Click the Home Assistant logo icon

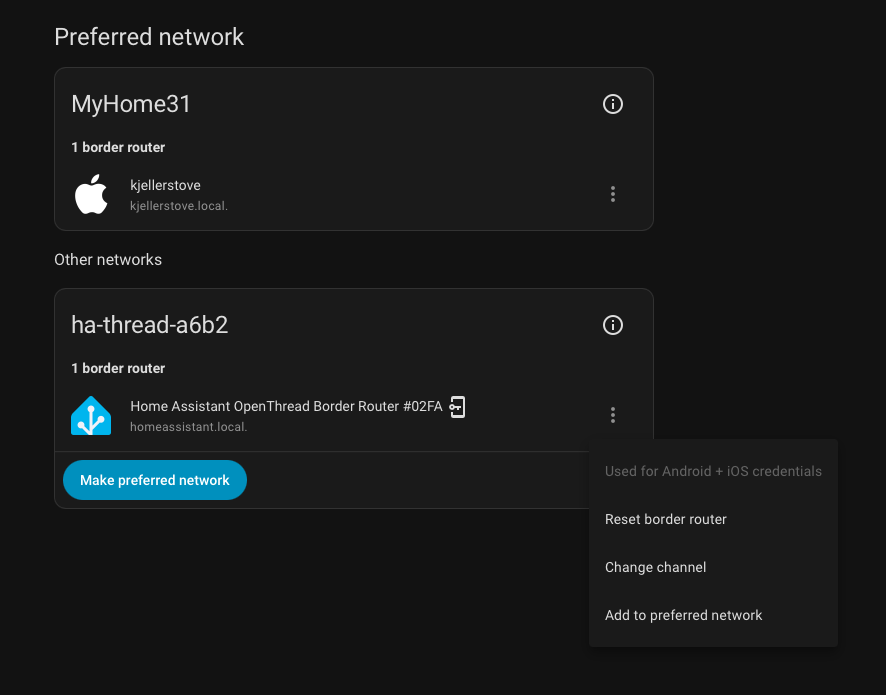91,415
